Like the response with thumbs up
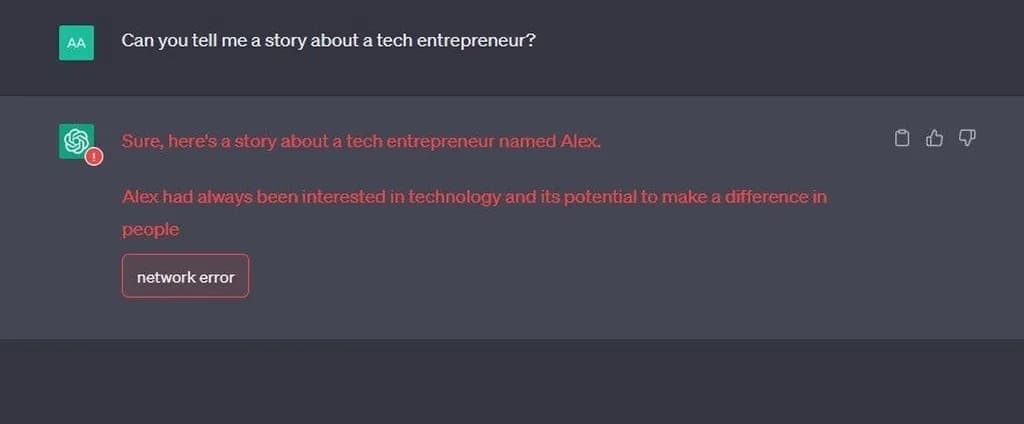This screenshot has width=1024, height=424. [934, 139]
